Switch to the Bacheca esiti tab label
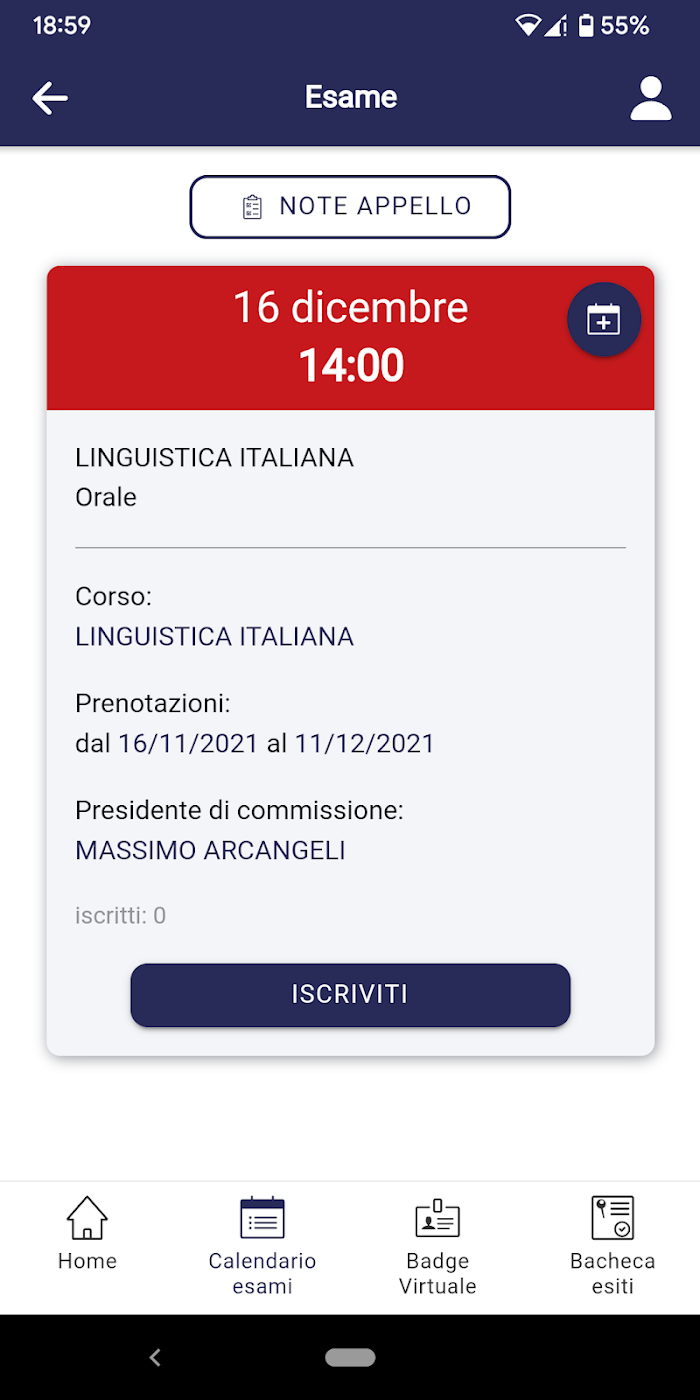This screenshot has width=700, height=1400. click(x=612, y=1274)
